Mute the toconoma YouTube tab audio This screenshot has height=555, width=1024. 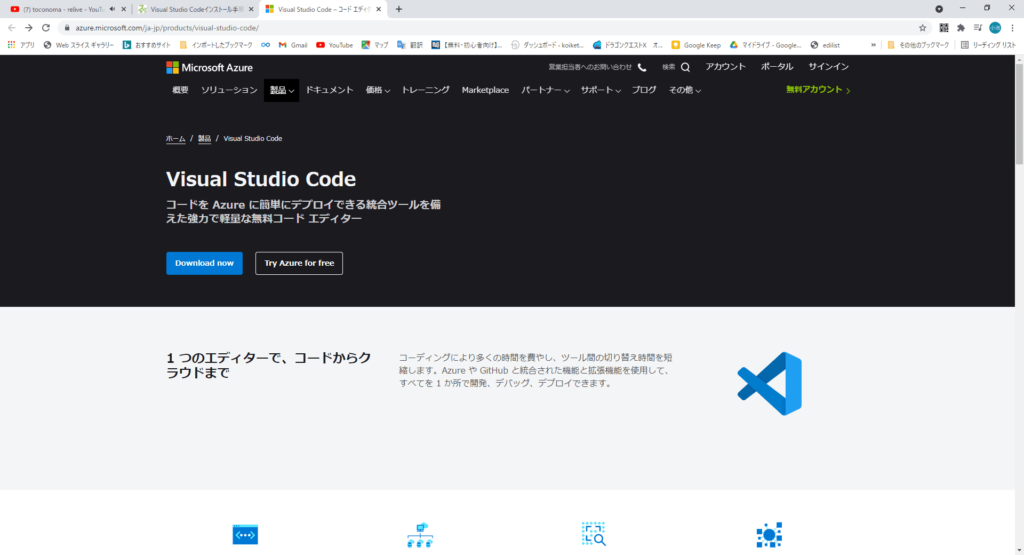(x=112, y=9)
